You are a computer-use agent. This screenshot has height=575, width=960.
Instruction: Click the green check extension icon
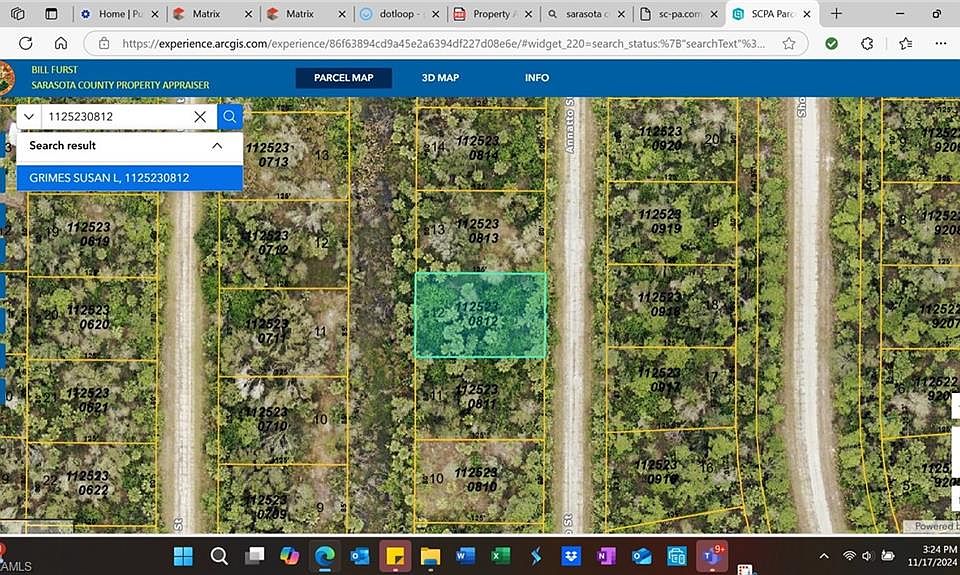(831, 43)
